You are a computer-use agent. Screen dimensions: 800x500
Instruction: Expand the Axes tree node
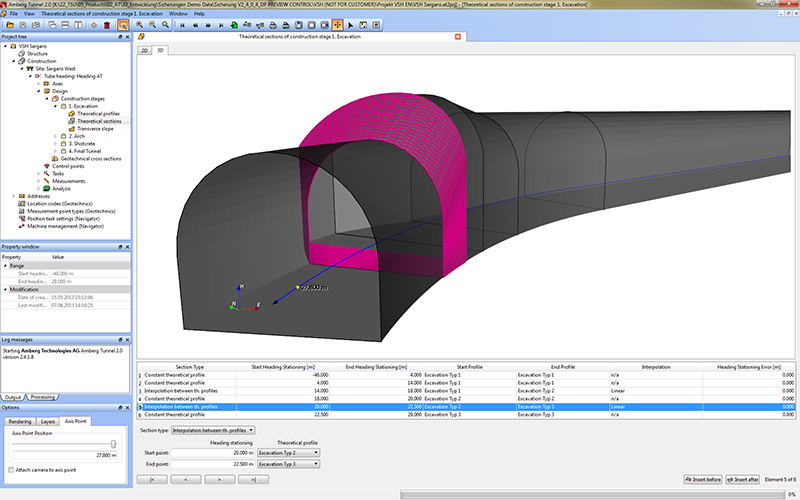pyautogui.click(x=38, y=84)
